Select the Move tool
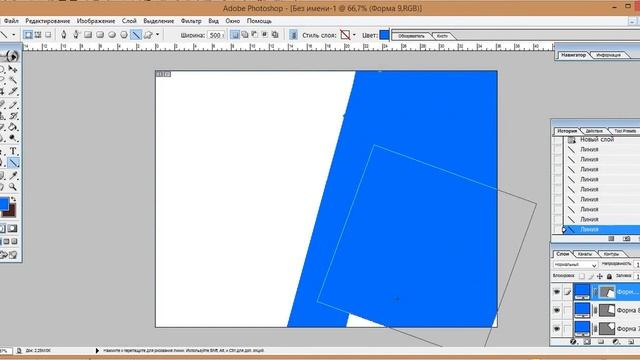Image resolution: width=640 pixels, height=360 pixels. pyautogui.click(x=13, y=69)
